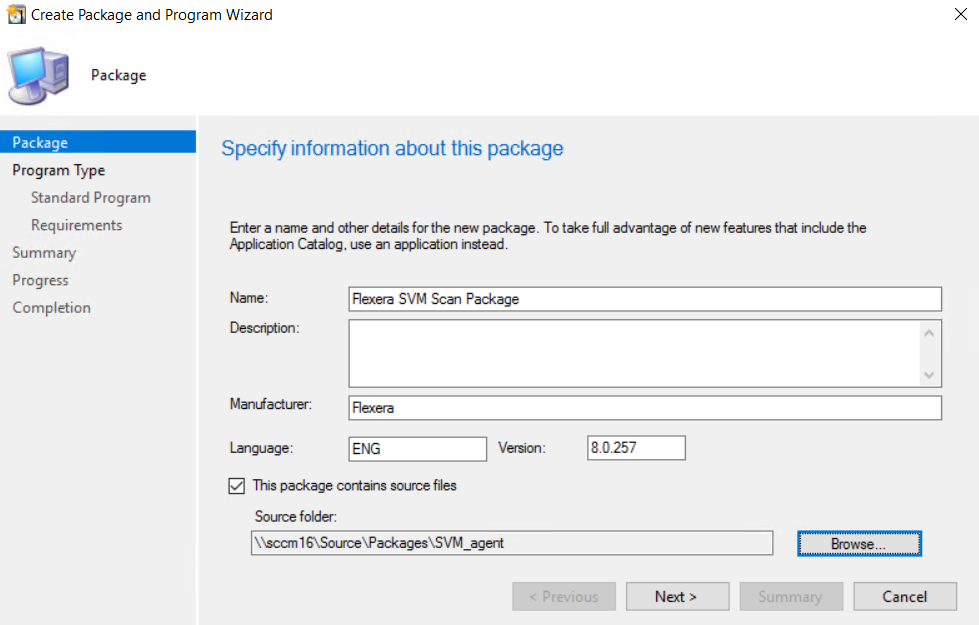Select the Requirements step in the sidebar

(x=76, y=225)
